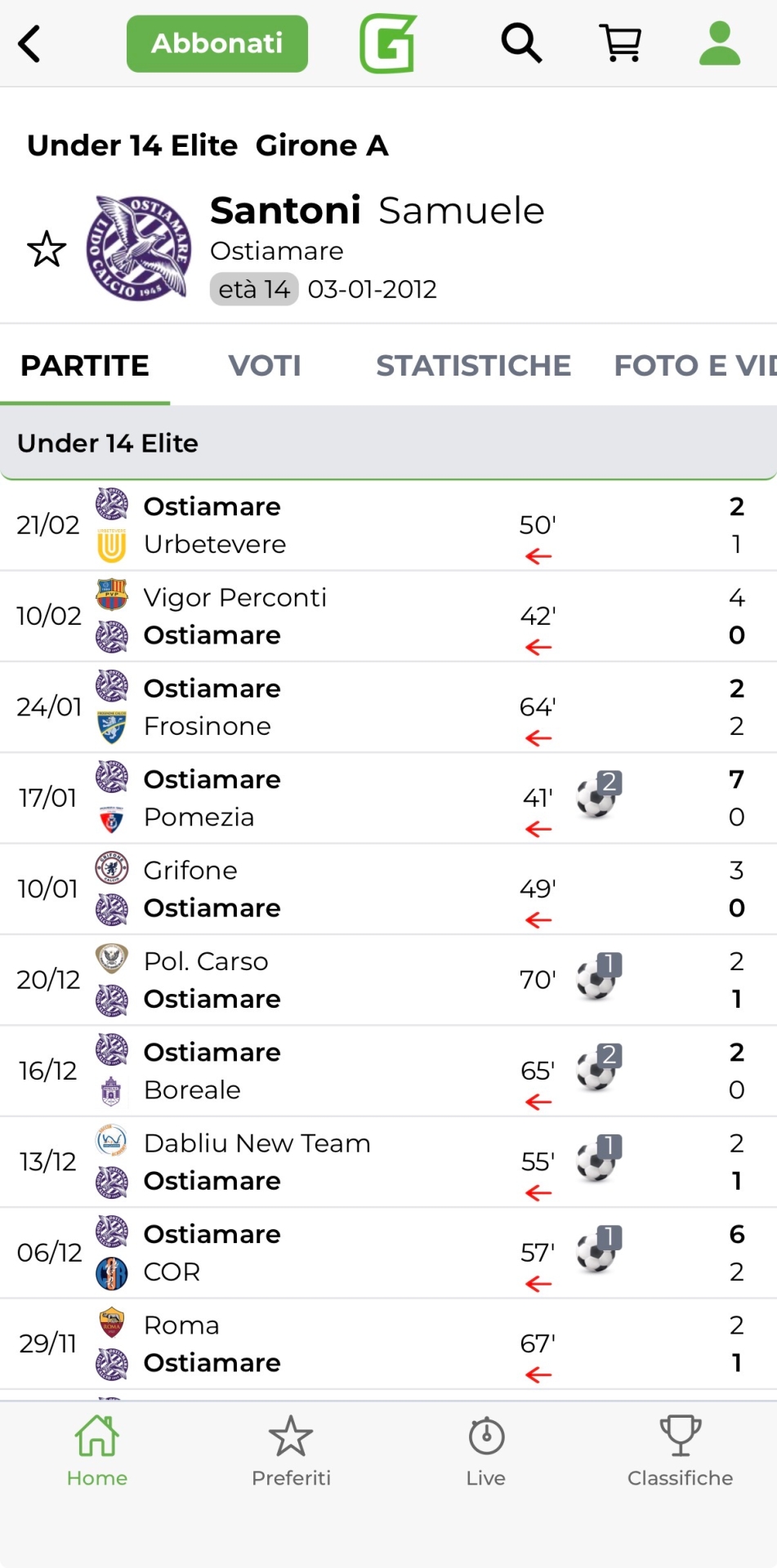The height and width of the screenshot is (1568, 777).
Task: Open the user profile icon
Action: point(719,43)
